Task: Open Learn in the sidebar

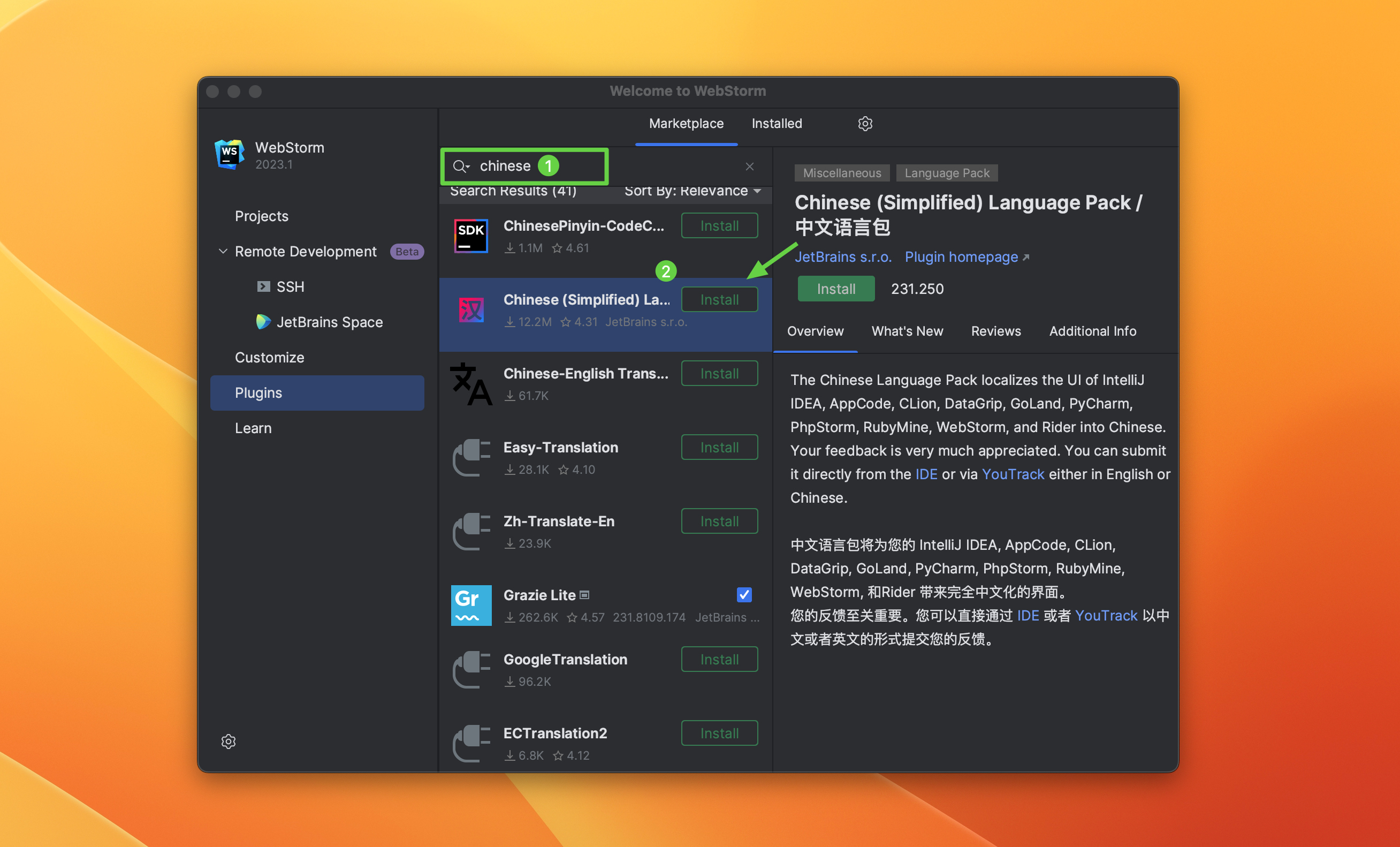Action: [x=253, y=428]
